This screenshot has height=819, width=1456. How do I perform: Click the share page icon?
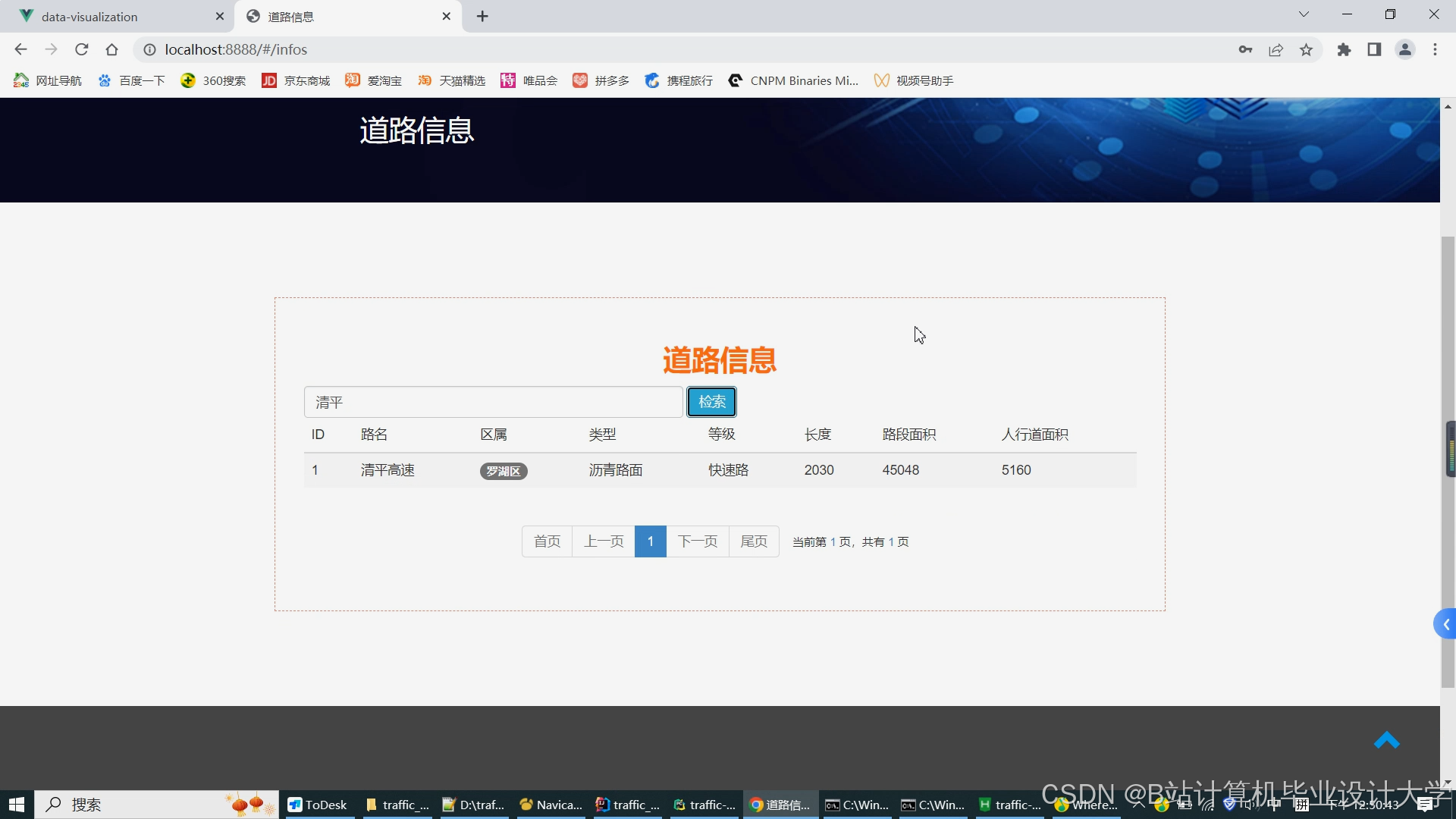coord(1276,49)
